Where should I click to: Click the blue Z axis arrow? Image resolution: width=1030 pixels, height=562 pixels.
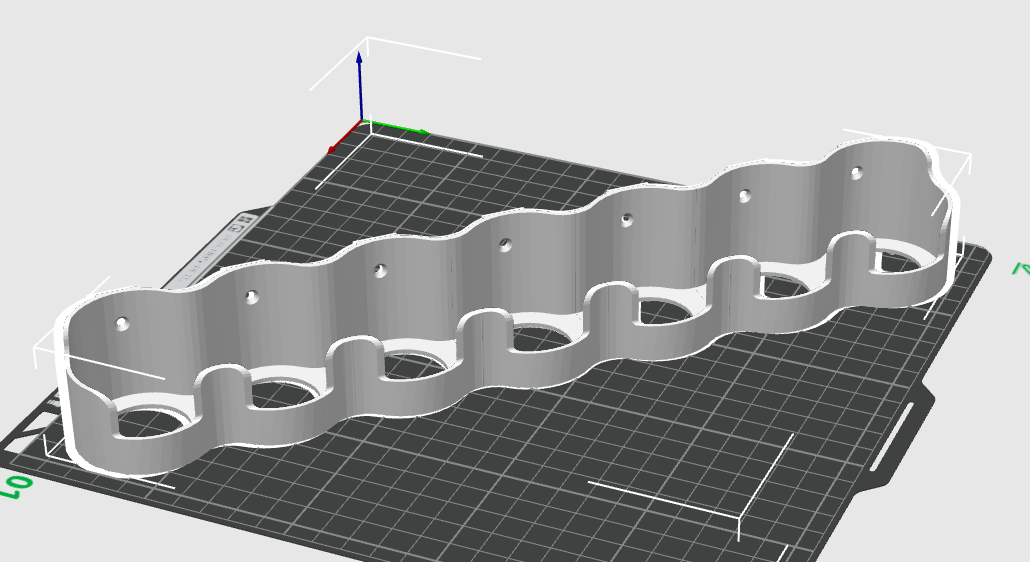(x=359, y=86)
